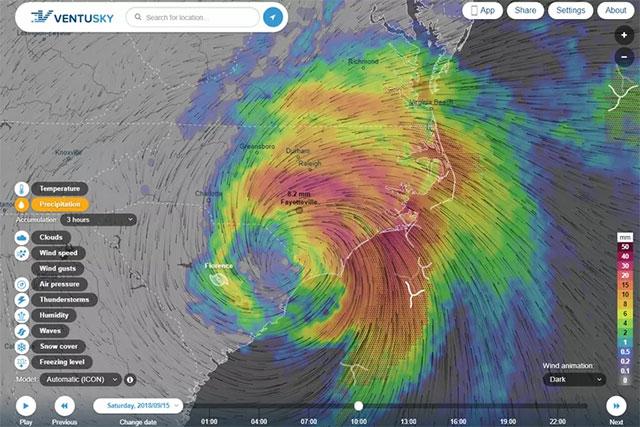Select the Temperature thermometer icon
The image size is (640, 427).
22,189
